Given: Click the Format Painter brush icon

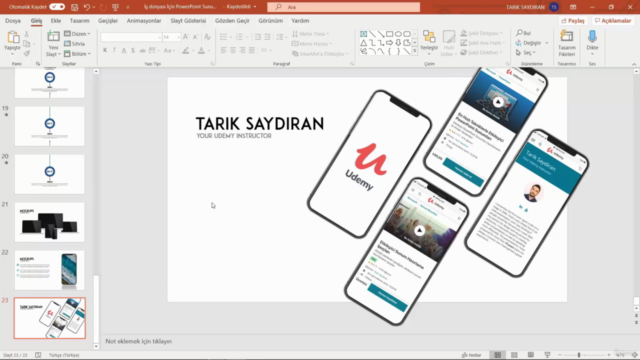Looking at the screenshot, I should (x=27, y=53).
